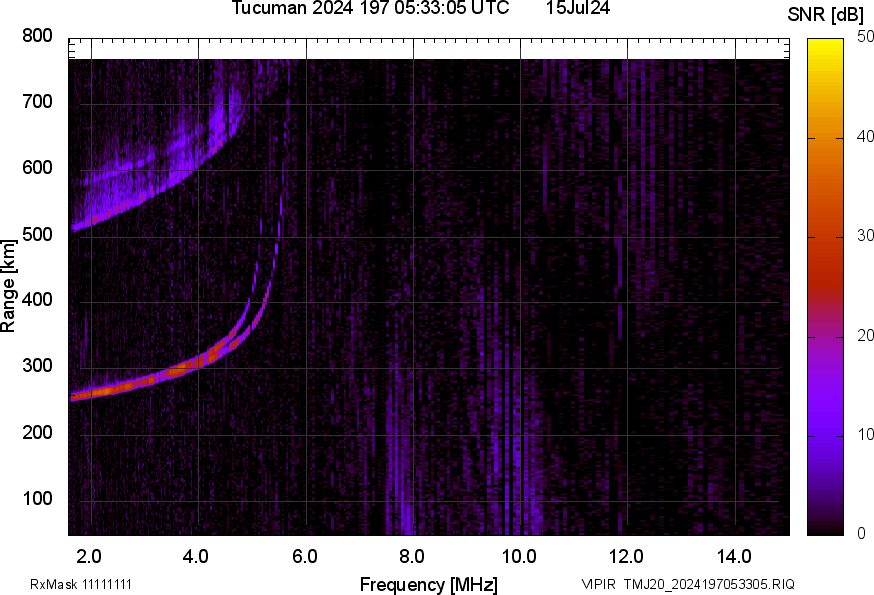Click the 'VIPIR' footer label

tap(599, 584)
